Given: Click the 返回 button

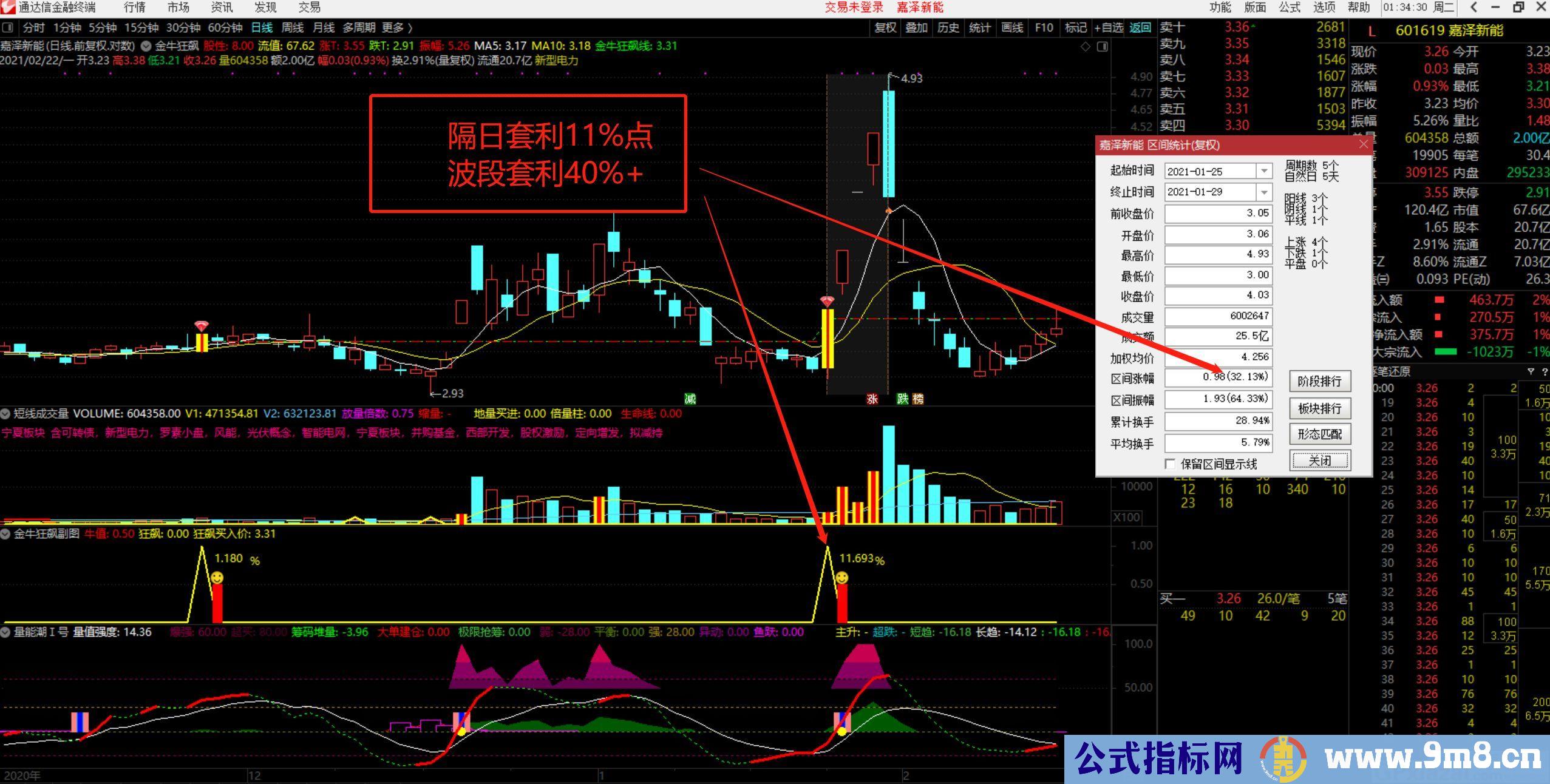Looking at the screenshot, I should click(1140, 28).
